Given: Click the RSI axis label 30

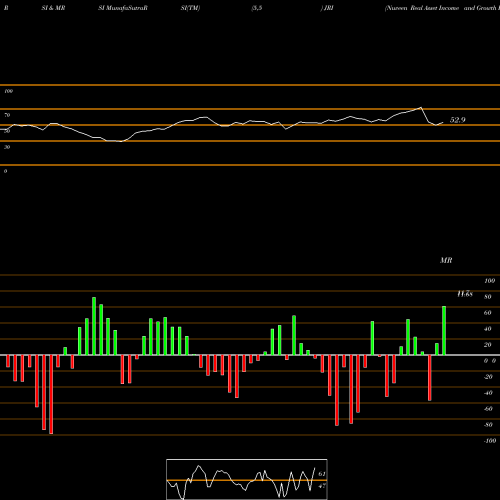Looking at the screenshot, I should coord(7,147).
